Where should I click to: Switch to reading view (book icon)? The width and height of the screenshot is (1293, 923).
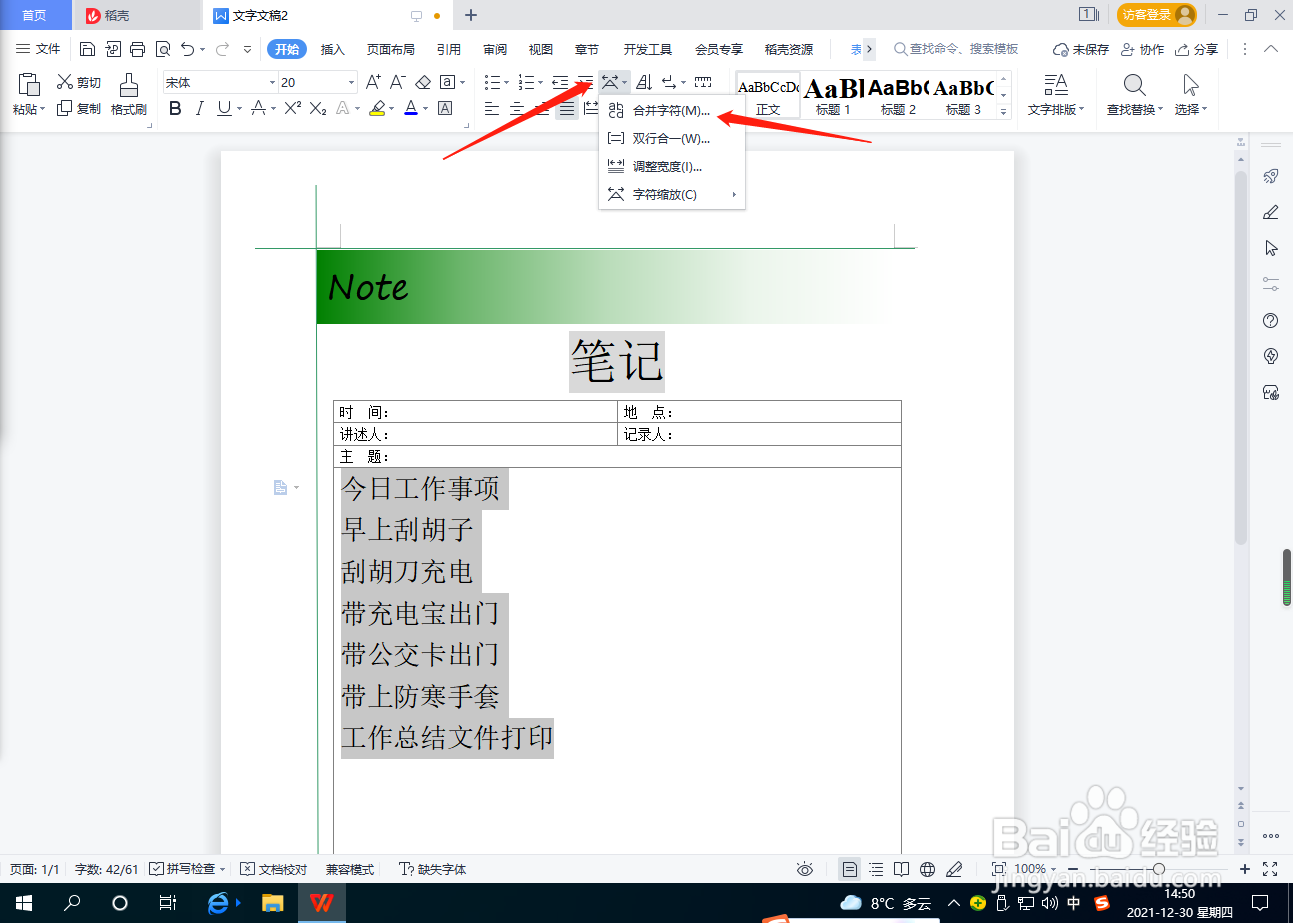coord(901,869)
